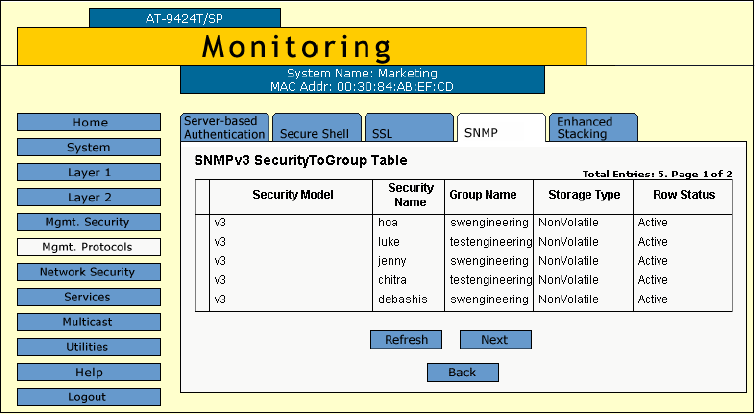
Task: Click the AT-9424T/SP model label
Action: click(x=184, y=19)
